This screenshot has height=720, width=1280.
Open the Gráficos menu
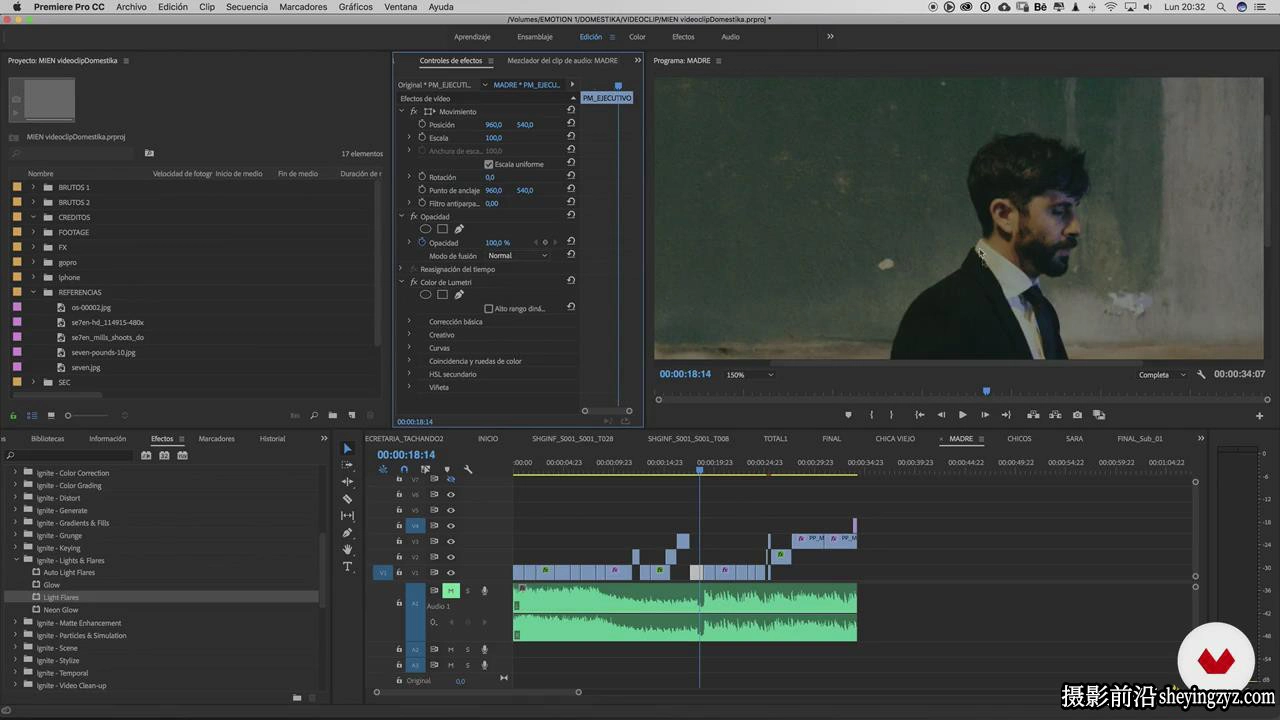coord(356,7)
